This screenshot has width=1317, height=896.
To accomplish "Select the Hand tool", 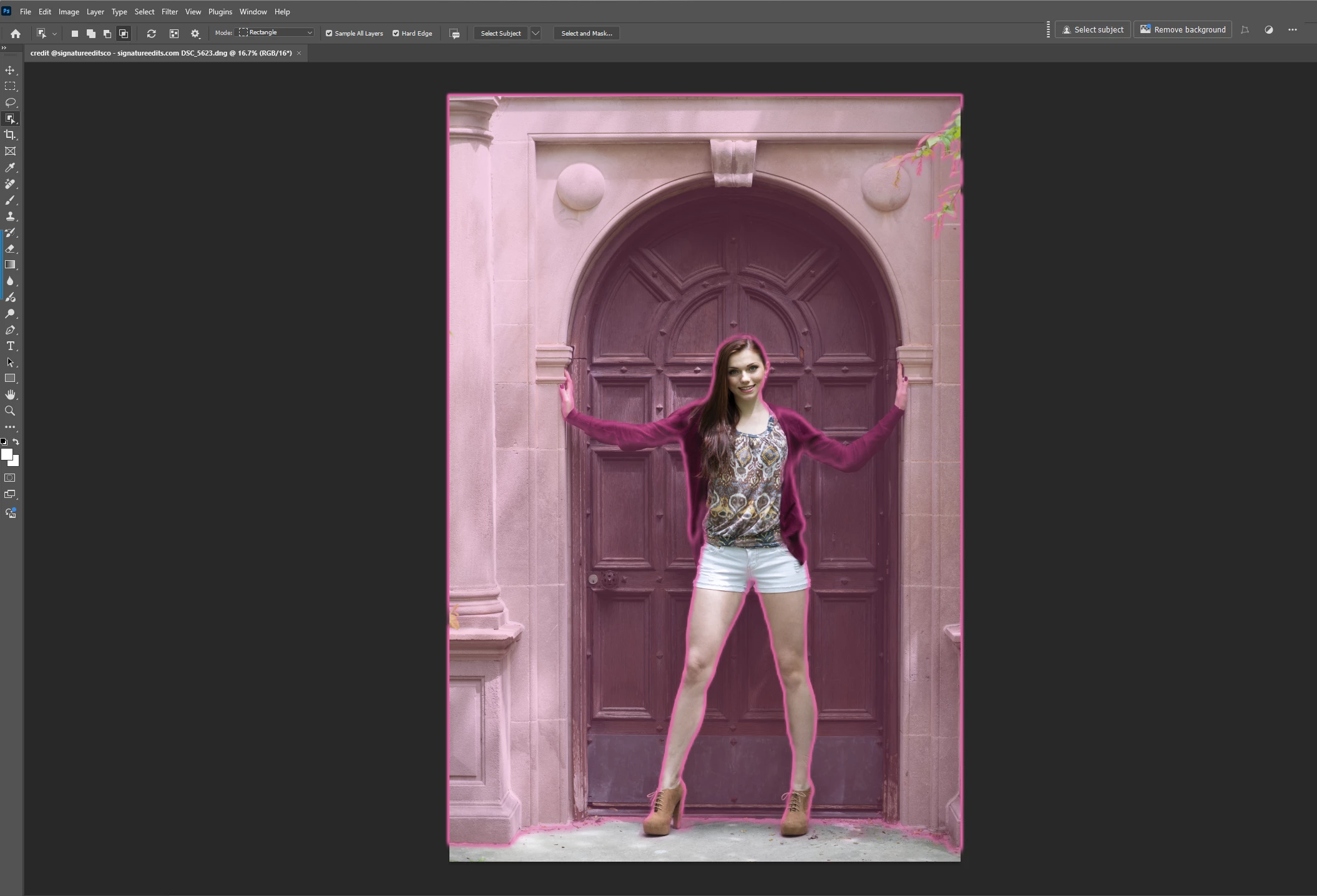I will point(10,395).
